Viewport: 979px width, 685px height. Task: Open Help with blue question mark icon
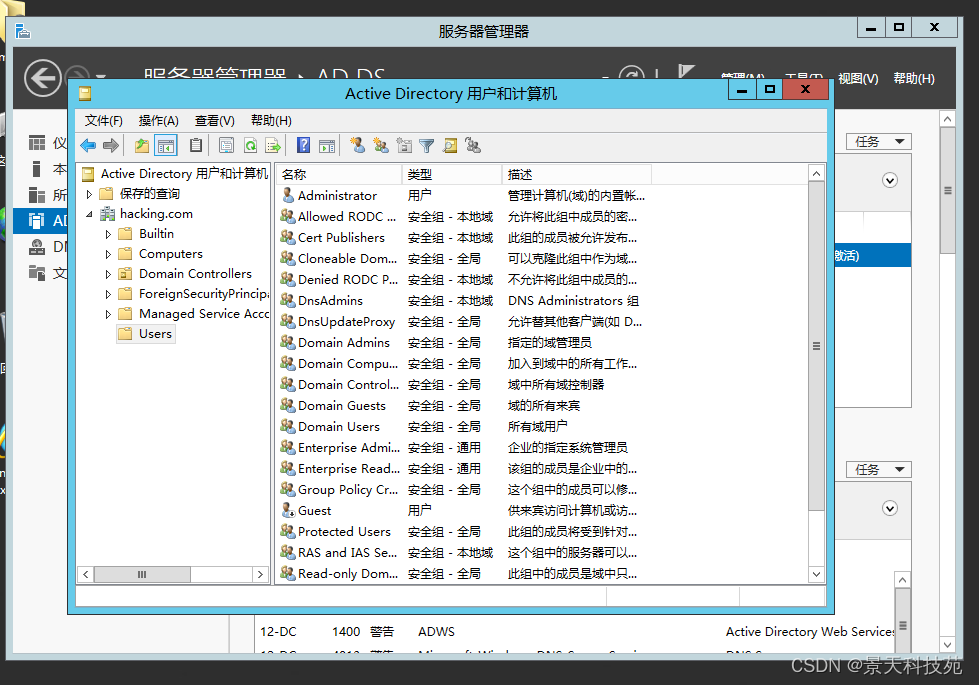[303, 145]
